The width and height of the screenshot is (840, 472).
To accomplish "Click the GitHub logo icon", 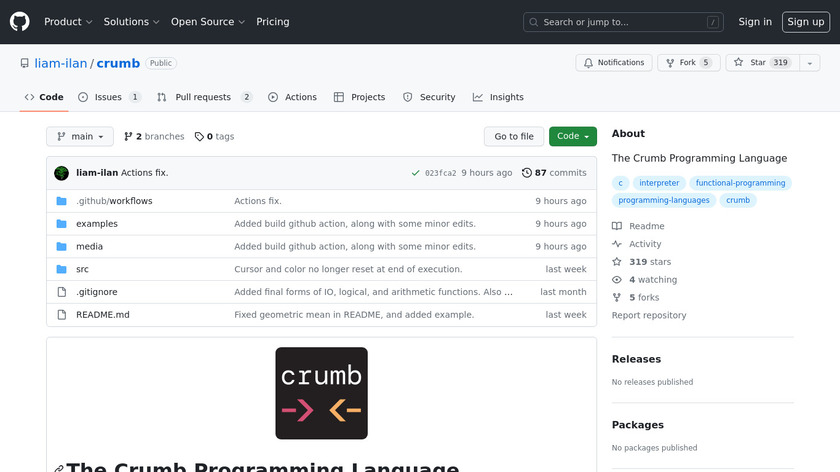I will 20,21.
